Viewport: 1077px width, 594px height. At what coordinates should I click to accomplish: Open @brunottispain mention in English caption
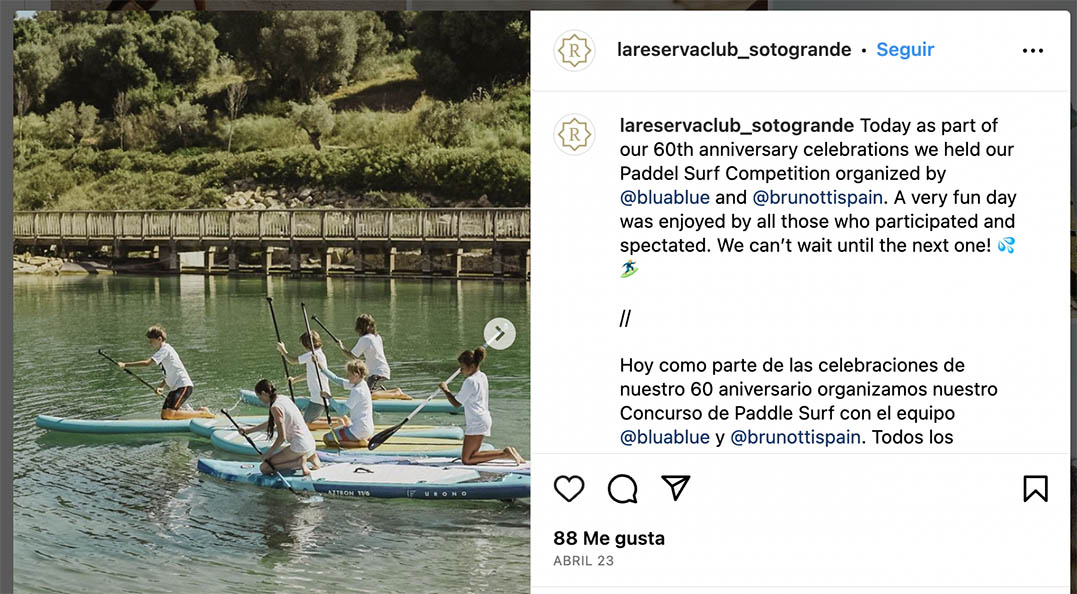[x=817, y=198]
